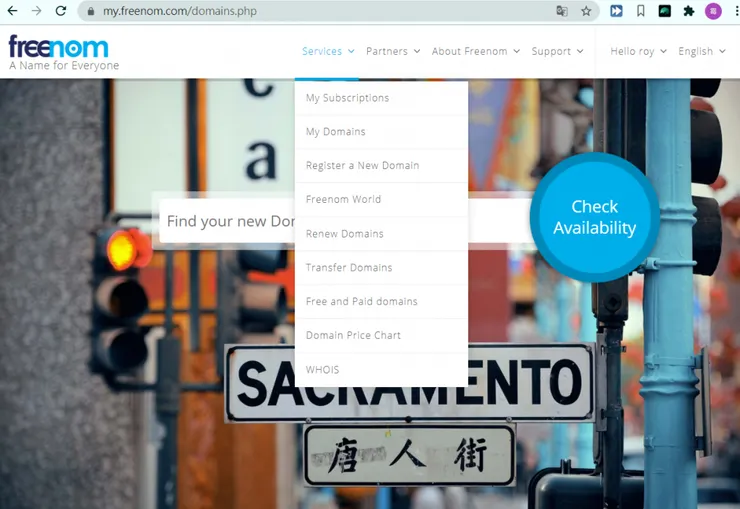Open the Domain Price Chart item
This screenshot has width=740, height=509.
click(381, 335)
